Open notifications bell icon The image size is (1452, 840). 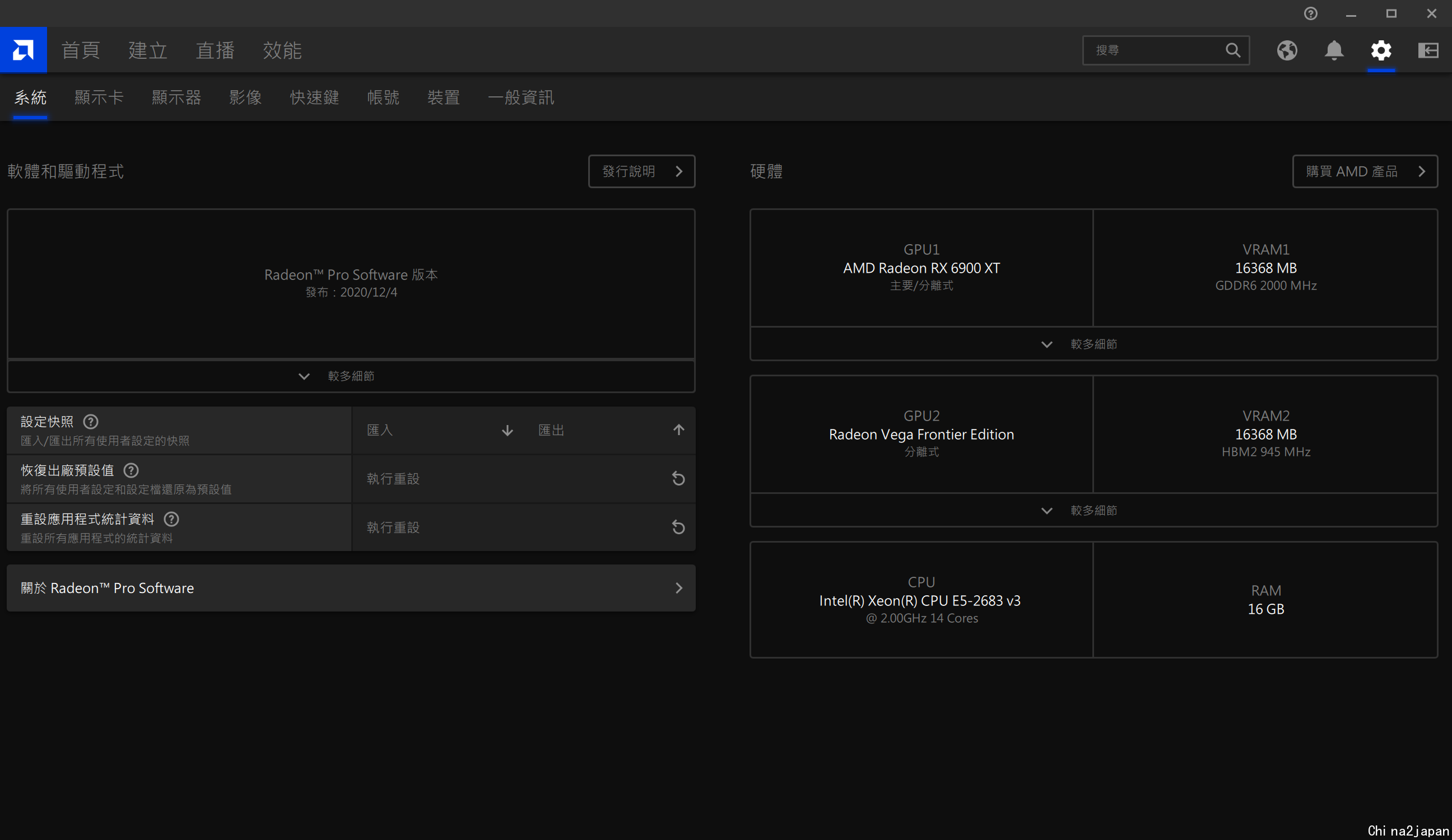[1334, 50]
